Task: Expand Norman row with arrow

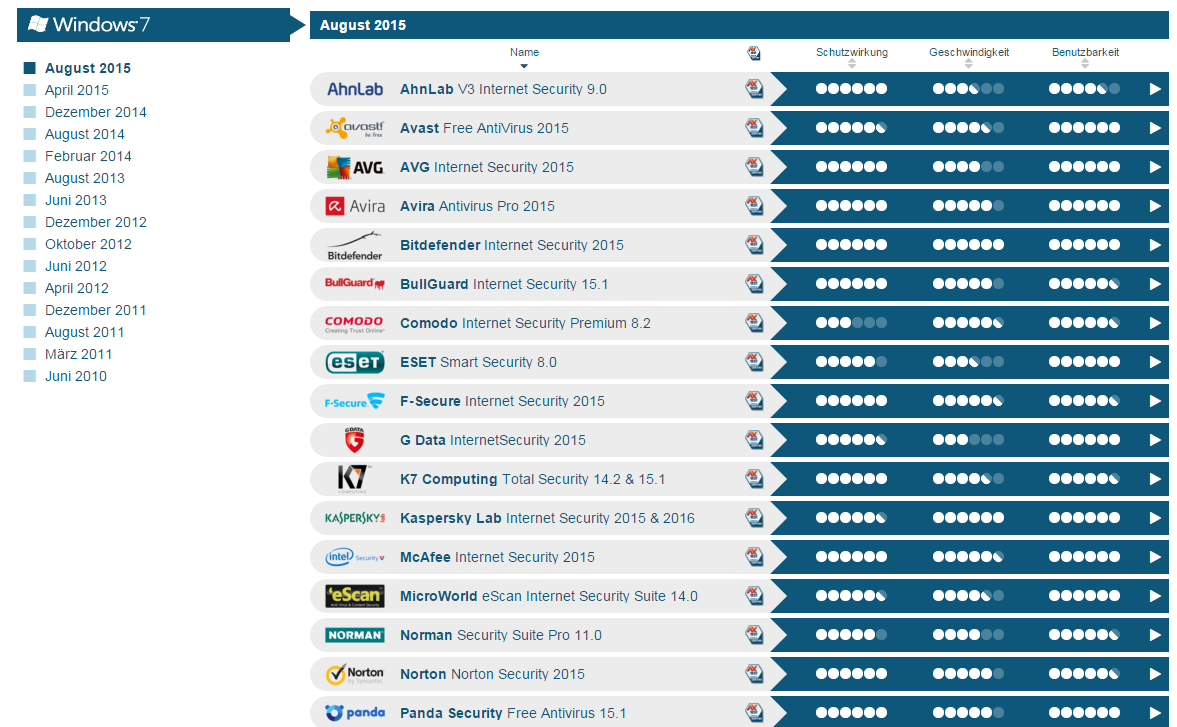Action: [1154, 635]
